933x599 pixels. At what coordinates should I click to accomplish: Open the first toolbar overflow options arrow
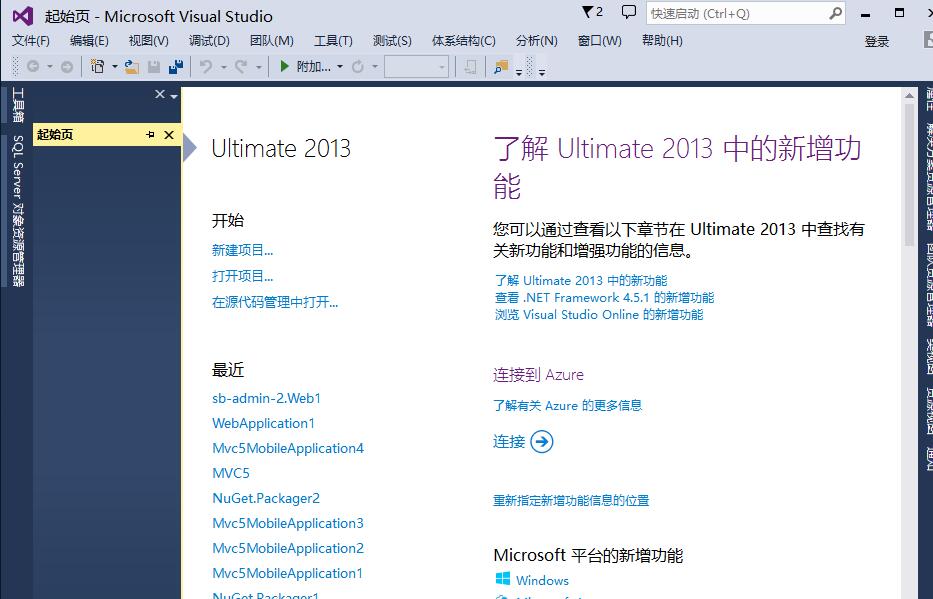[x=518, y=71]
